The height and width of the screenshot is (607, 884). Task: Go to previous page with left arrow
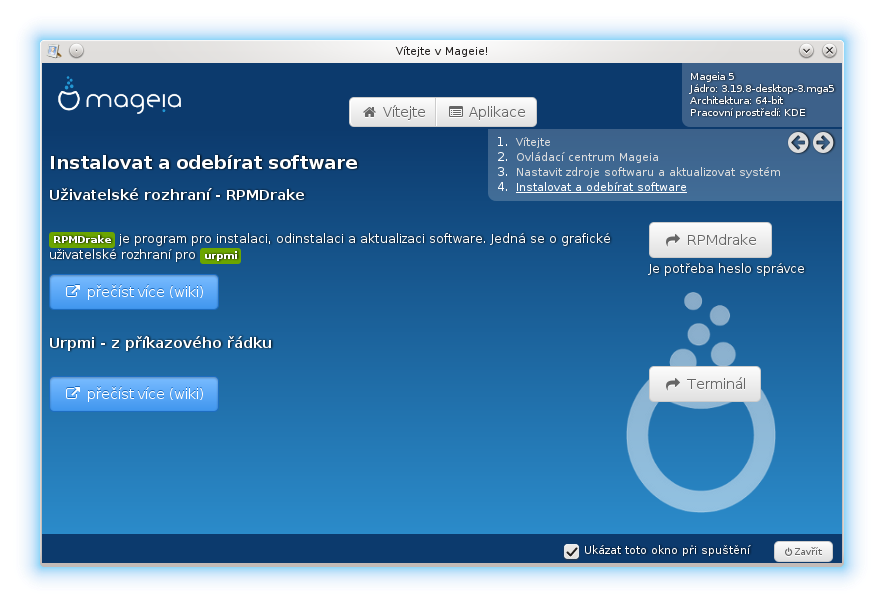[798, 143]
